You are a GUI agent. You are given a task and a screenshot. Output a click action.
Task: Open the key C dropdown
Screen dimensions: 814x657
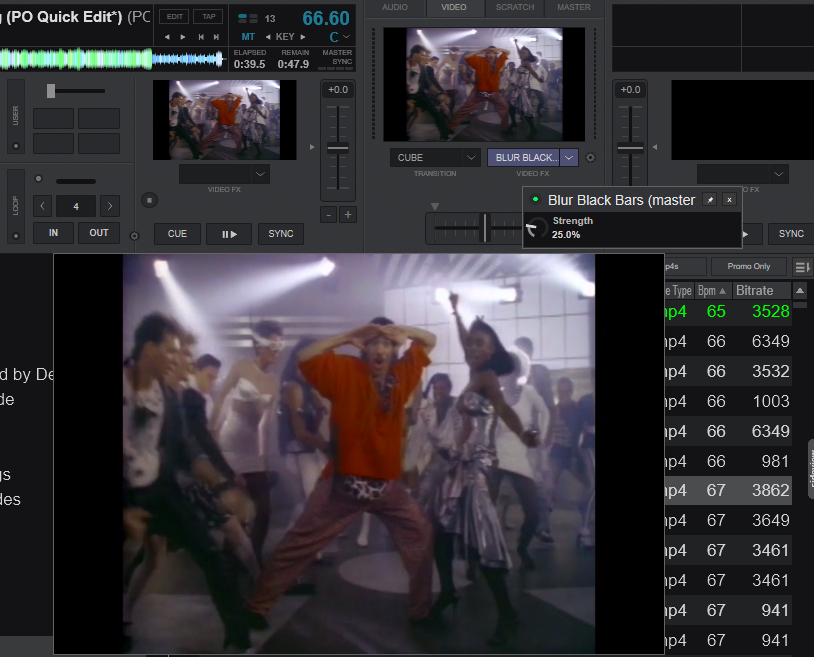[340, 37]
